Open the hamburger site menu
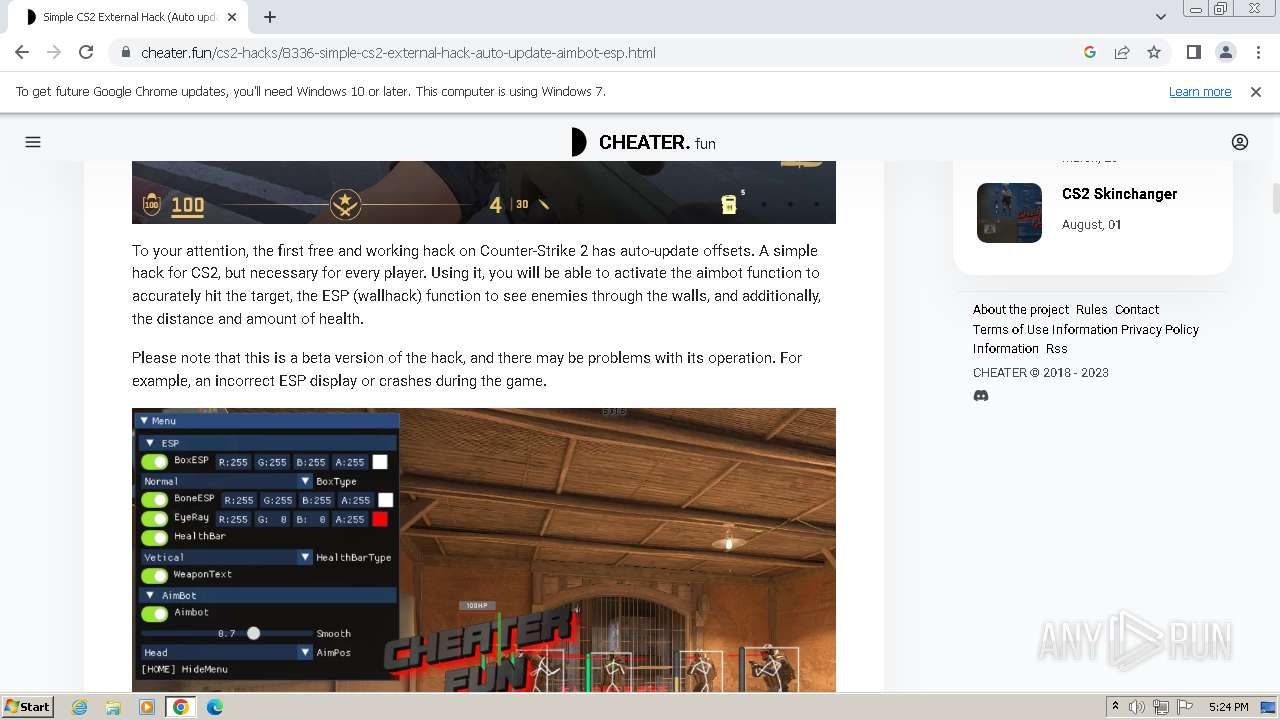The image size is (1280, 720). coord(33,142)
